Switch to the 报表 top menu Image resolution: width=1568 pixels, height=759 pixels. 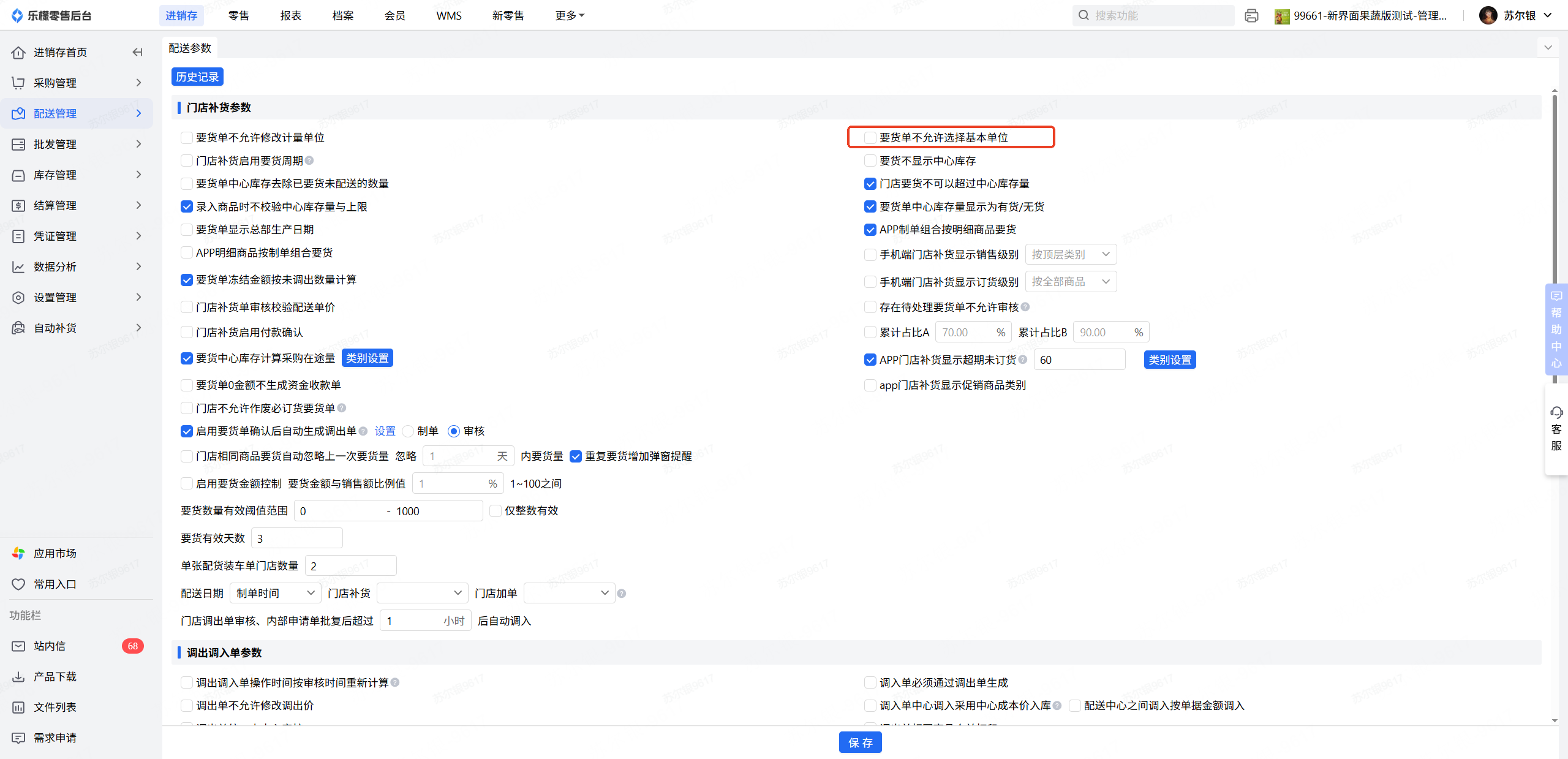[x=290, y=16]
